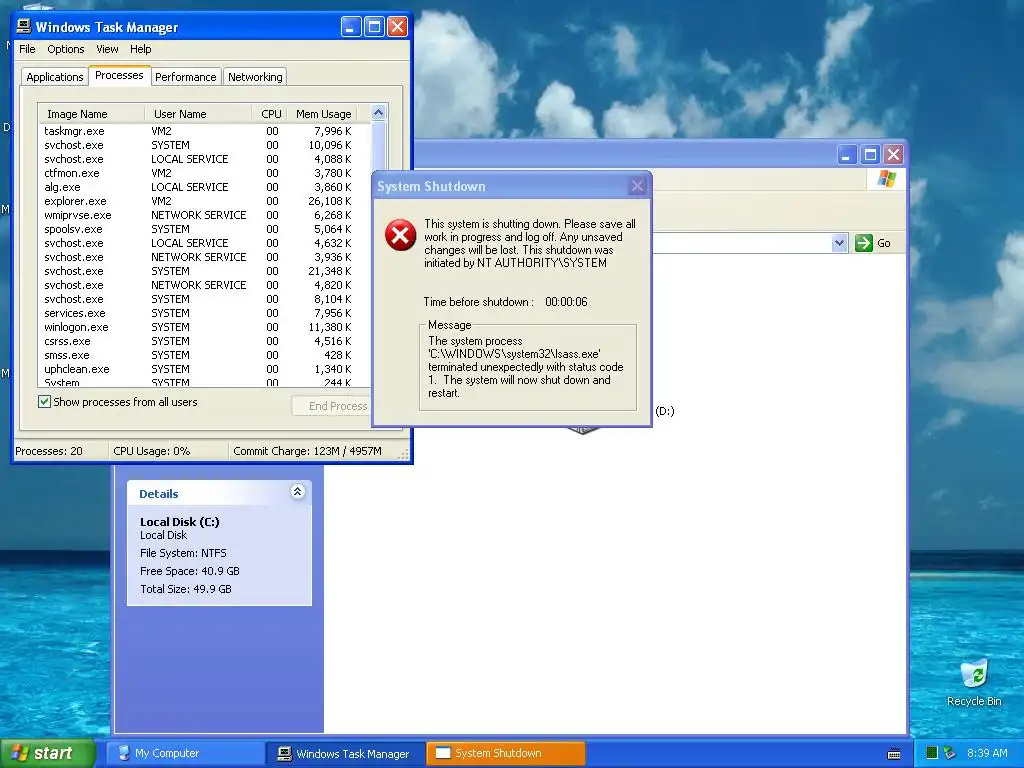Sort processes by Mem Usage column
Screen dimensions: 1024x768
323,114
